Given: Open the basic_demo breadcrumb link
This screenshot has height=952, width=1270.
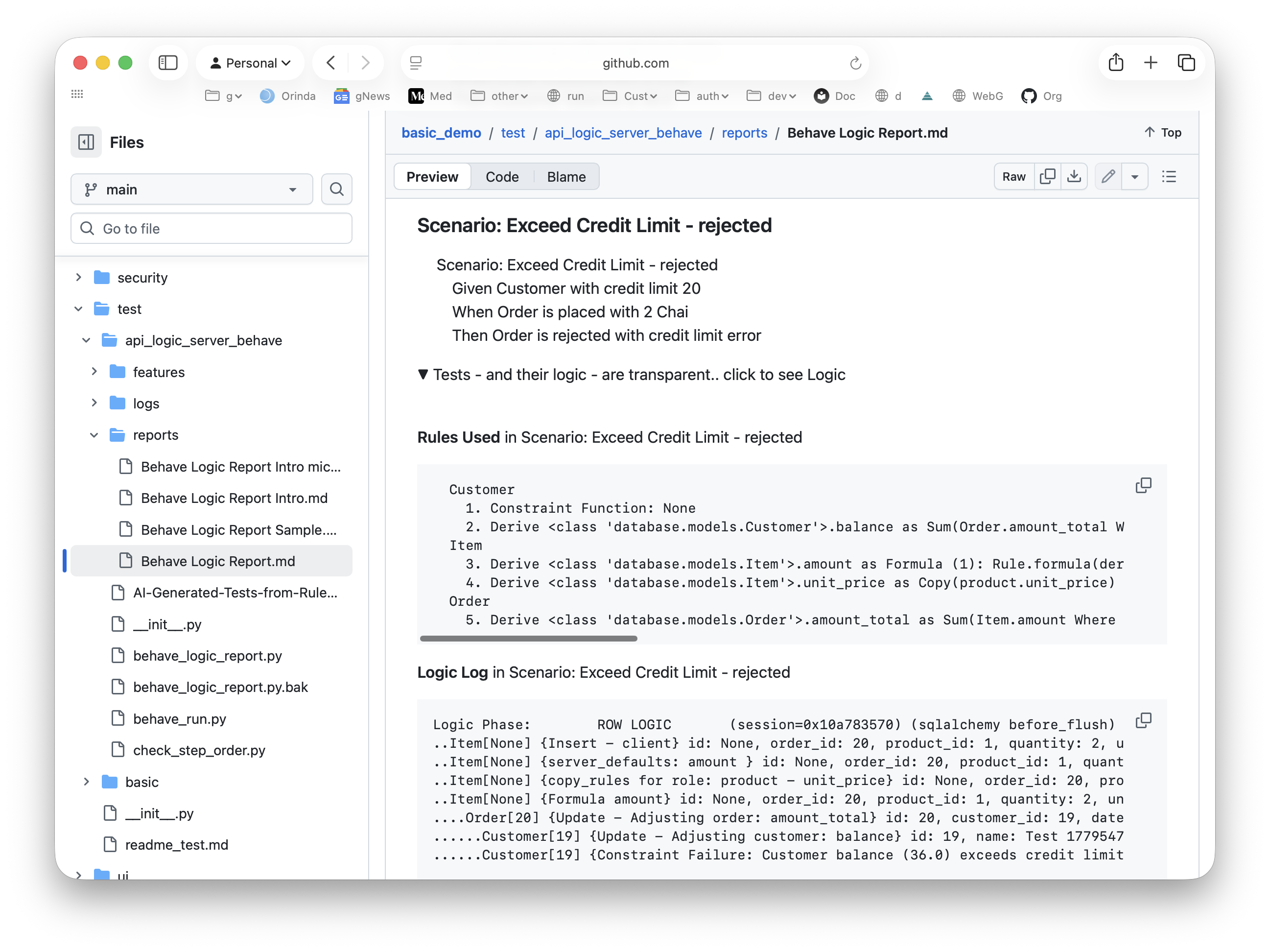Looking at the screenshot, I should (x=441, y=133).
